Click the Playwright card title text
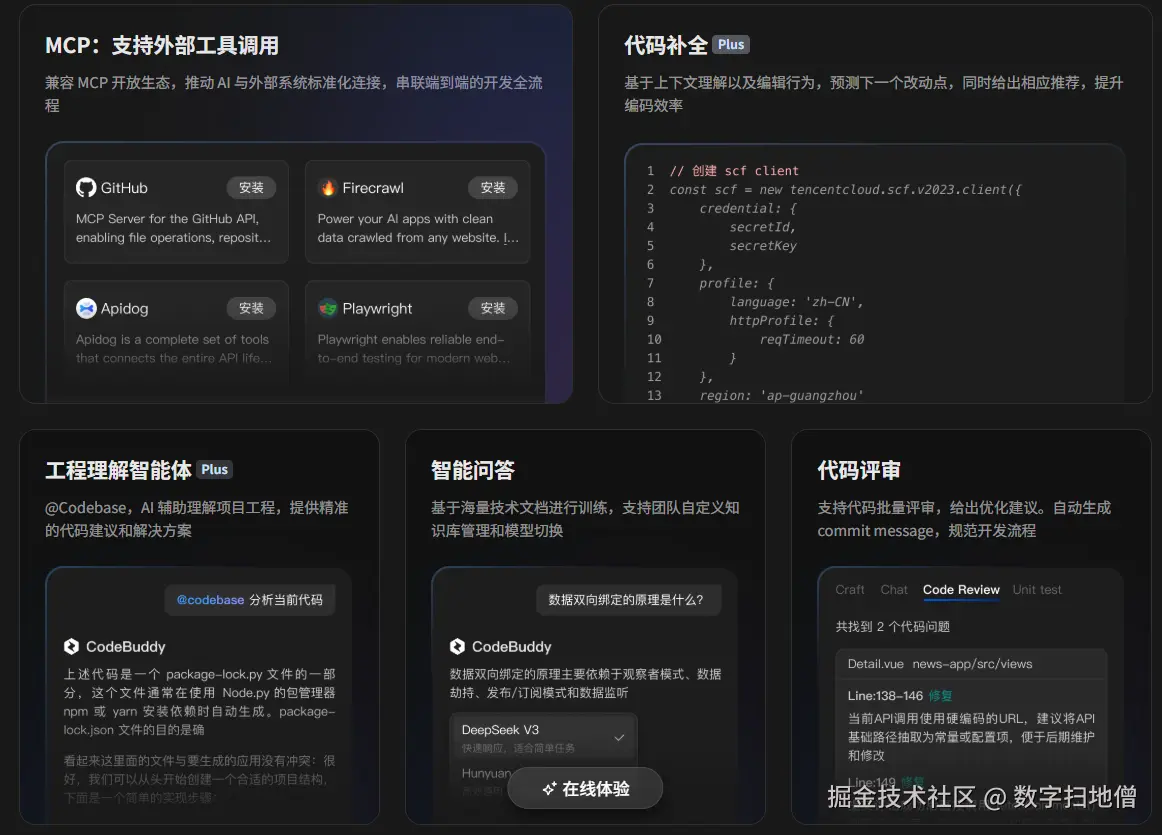 point(376,308)
